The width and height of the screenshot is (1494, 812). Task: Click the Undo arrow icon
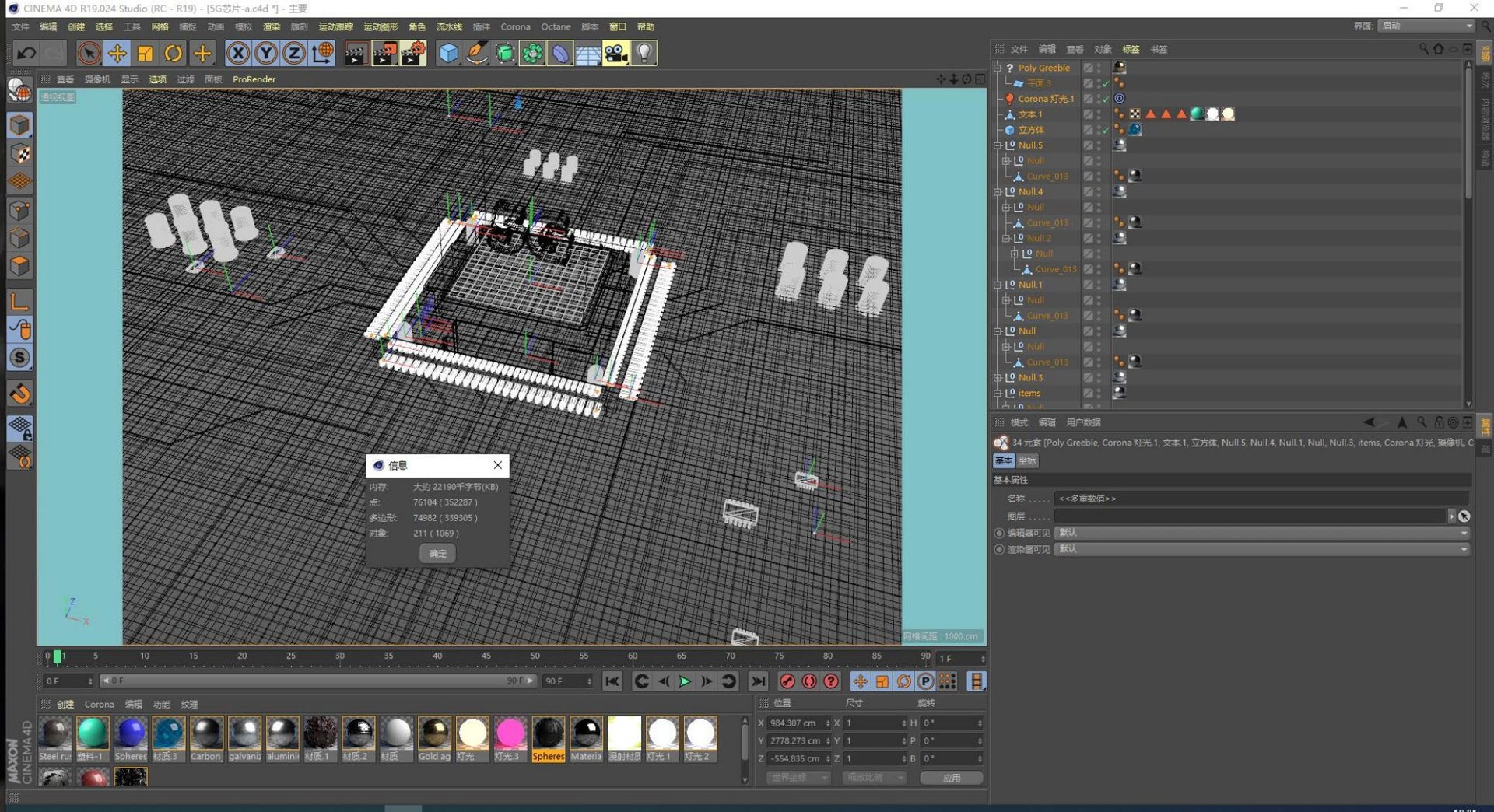pyautogui.click(x=26, y=53)
